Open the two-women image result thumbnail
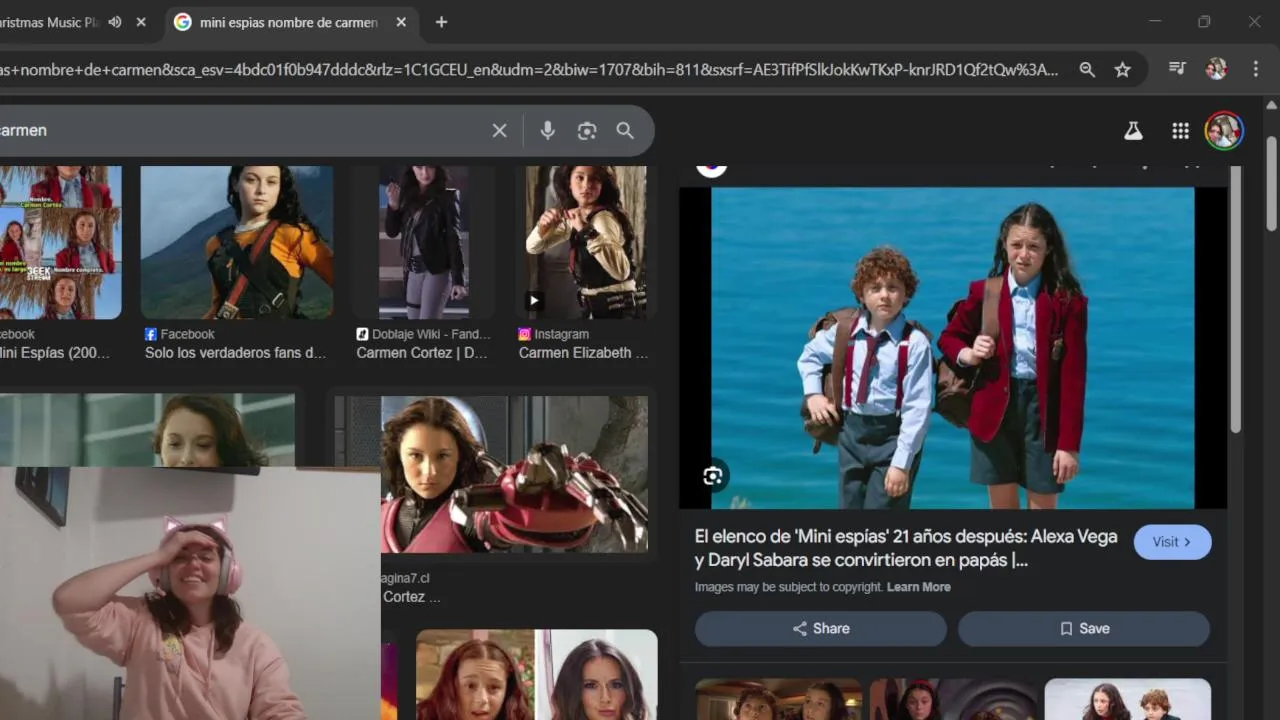 tap(536, 675)
